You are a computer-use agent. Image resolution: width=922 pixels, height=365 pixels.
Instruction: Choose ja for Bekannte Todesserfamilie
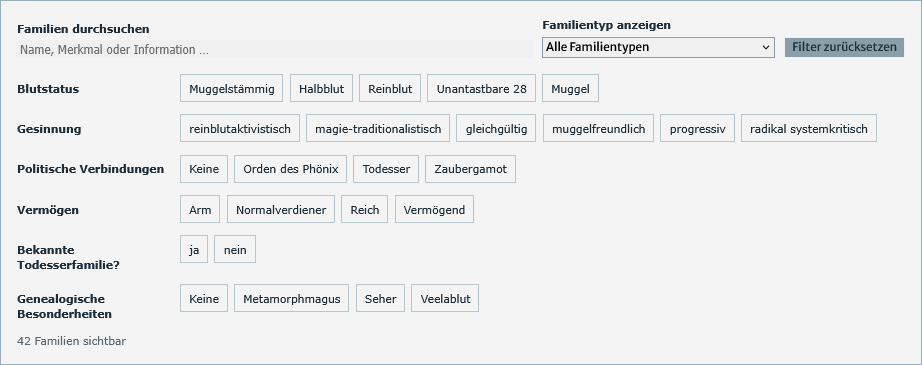pyautogui.click(x=194, y=250)
